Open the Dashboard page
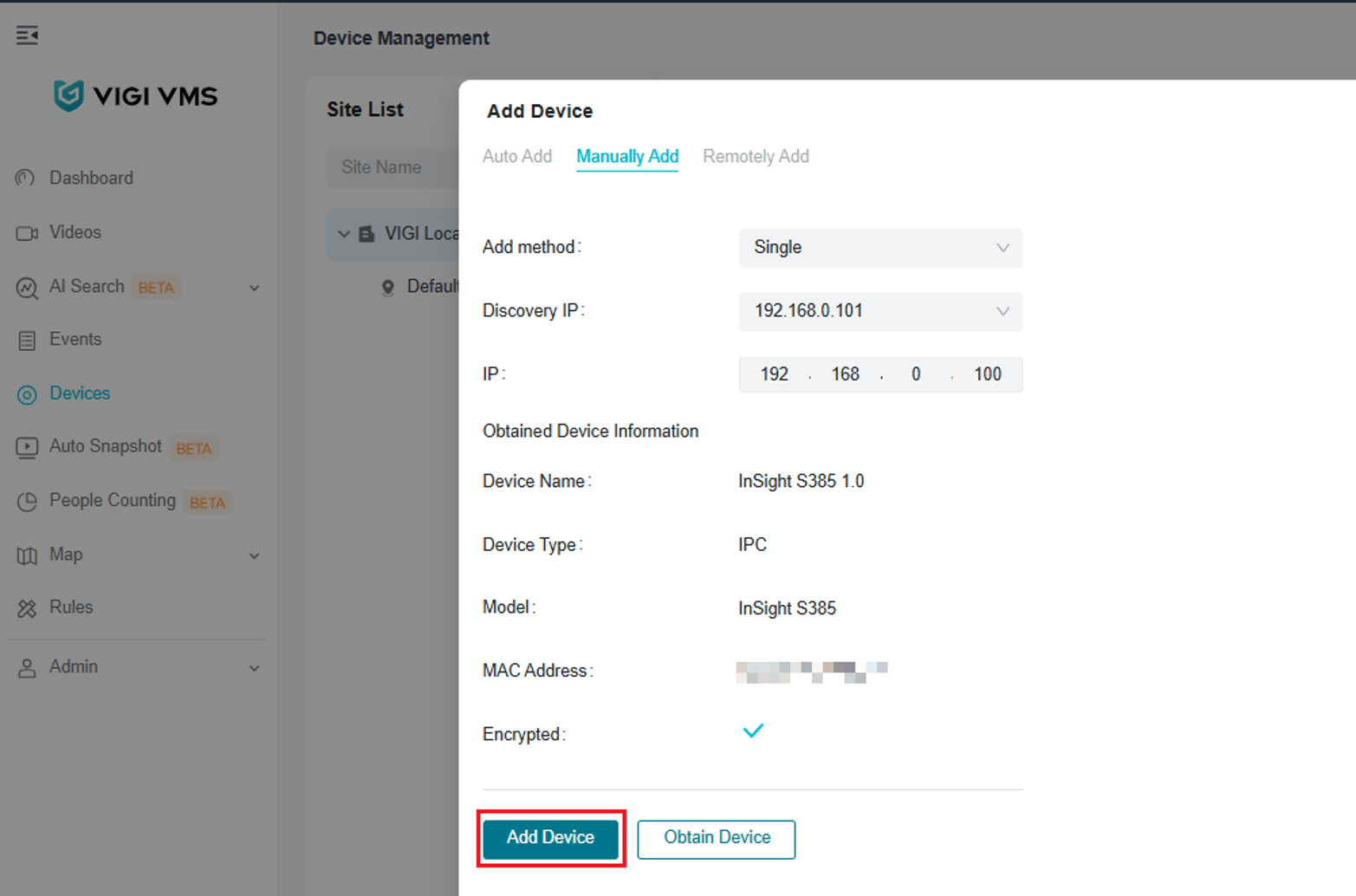 [x=91, y=179]
